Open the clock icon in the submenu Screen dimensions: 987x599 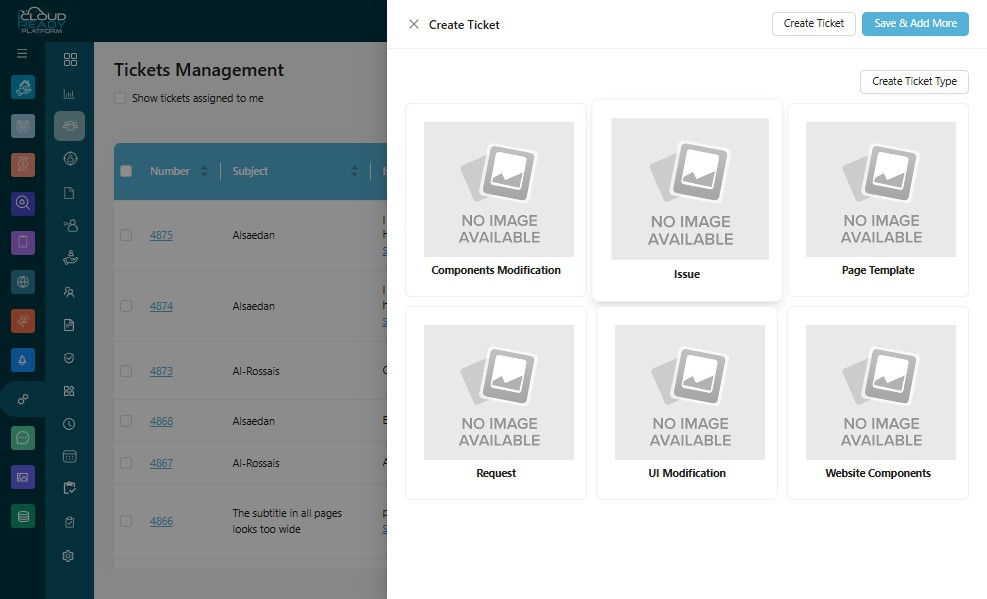tap(69, 424)
